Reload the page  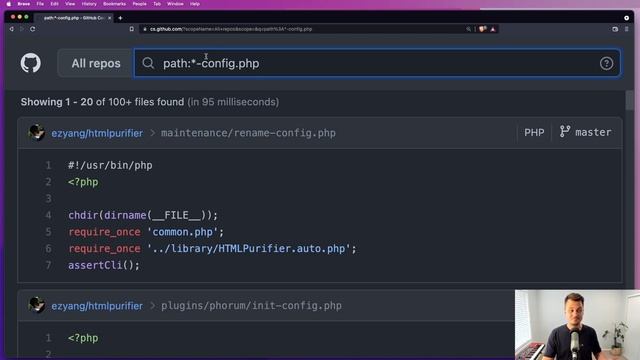point(32,29)
